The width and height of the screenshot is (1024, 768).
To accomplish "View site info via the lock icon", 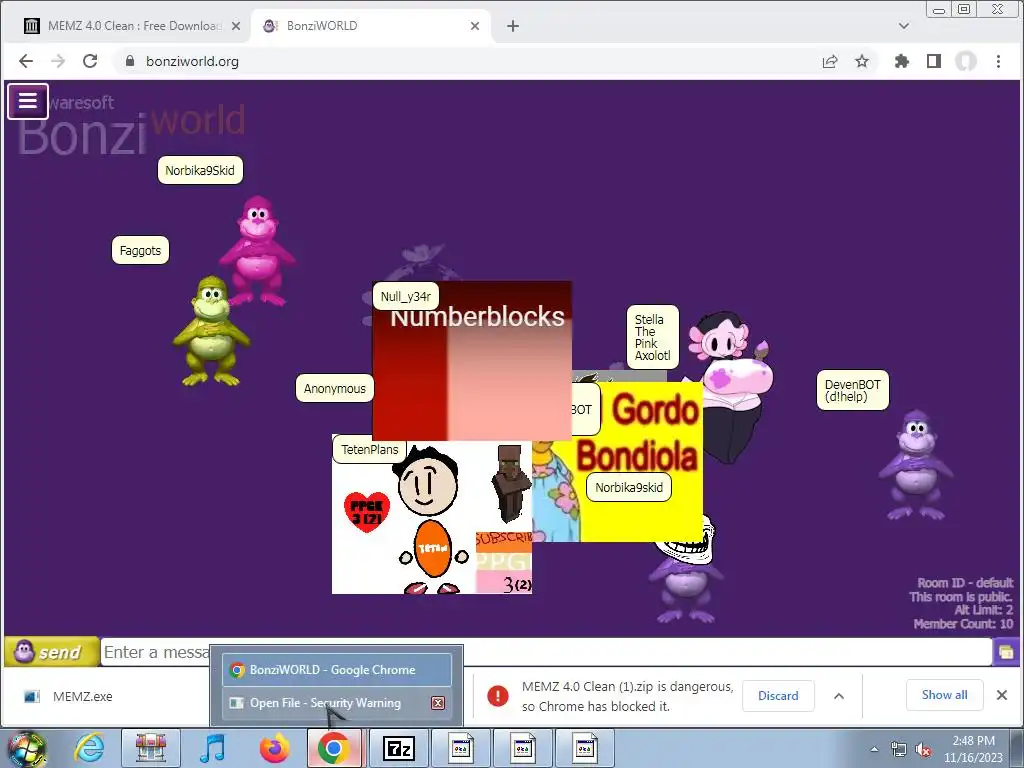I will [x=130, y=61].
